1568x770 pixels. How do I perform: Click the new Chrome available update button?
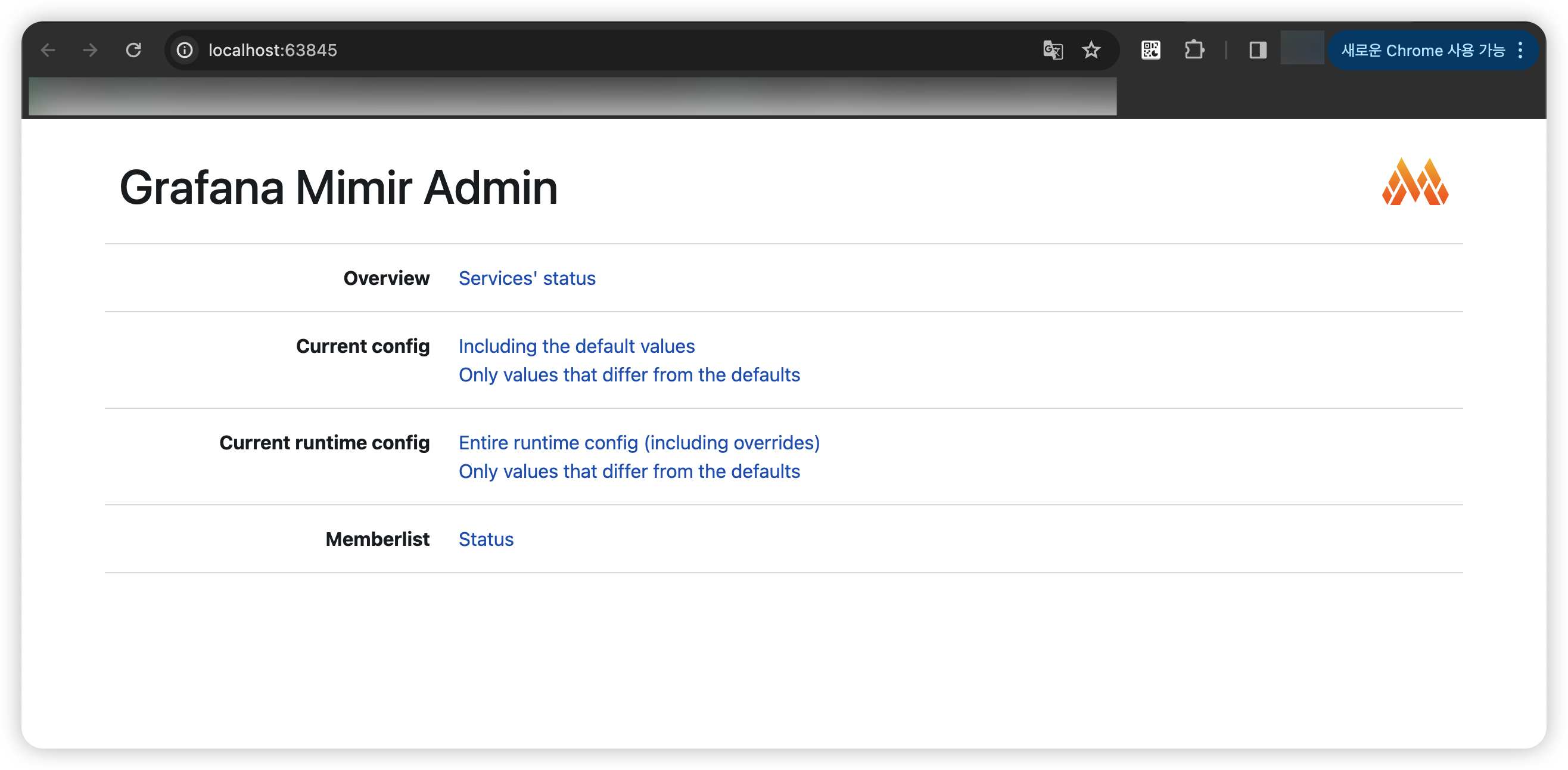[1422, 50]
